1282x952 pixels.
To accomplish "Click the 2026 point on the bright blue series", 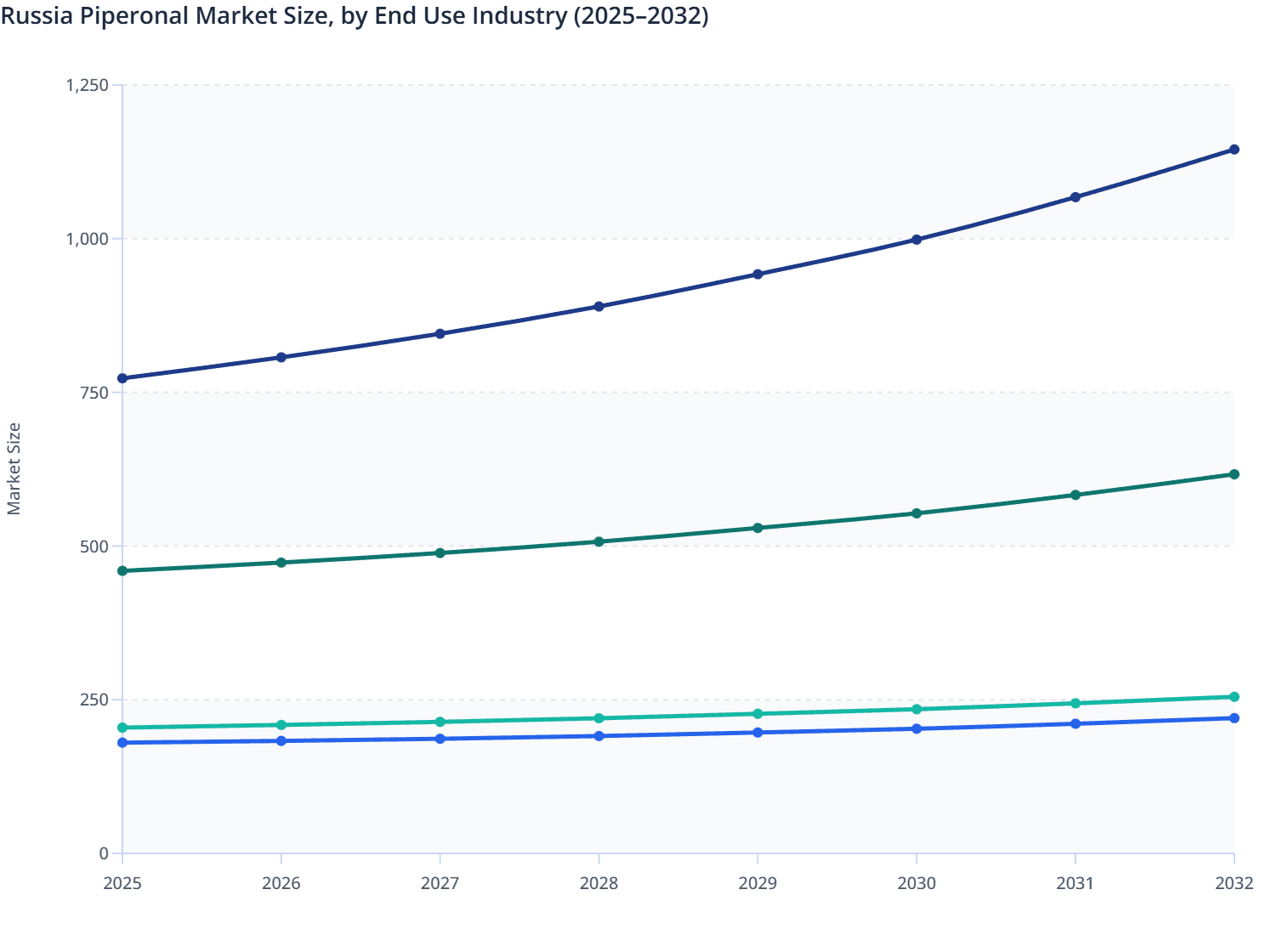I will tap(281, 740).
